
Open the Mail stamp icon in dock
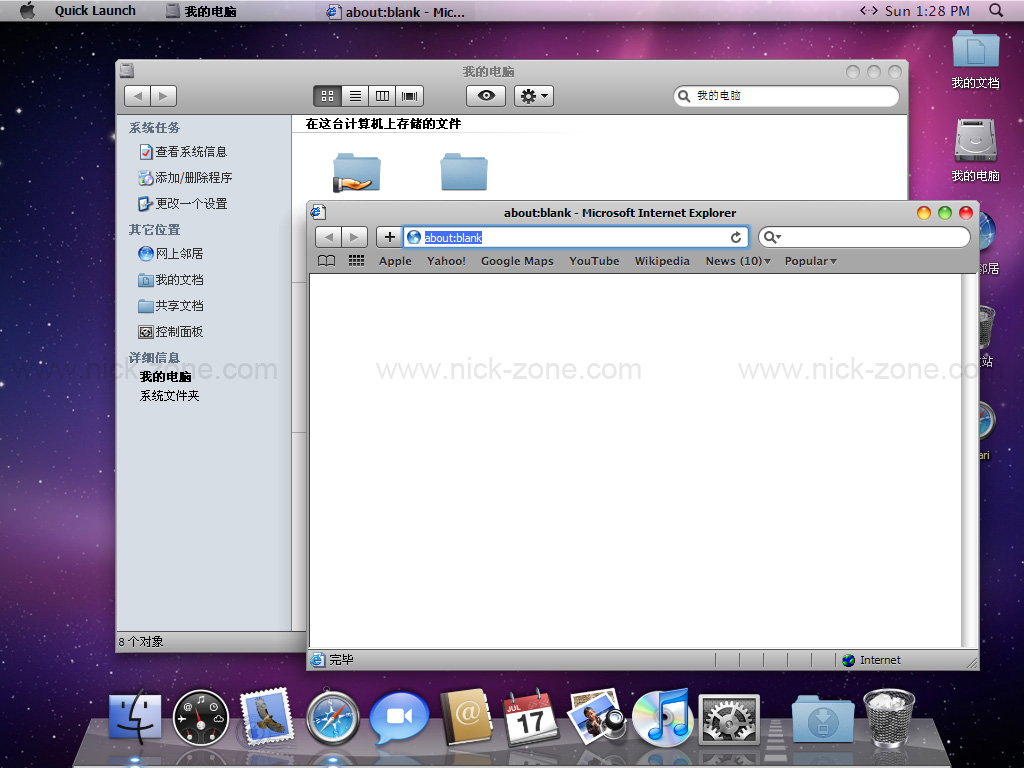pyautogui.click(x=266, y=716)
